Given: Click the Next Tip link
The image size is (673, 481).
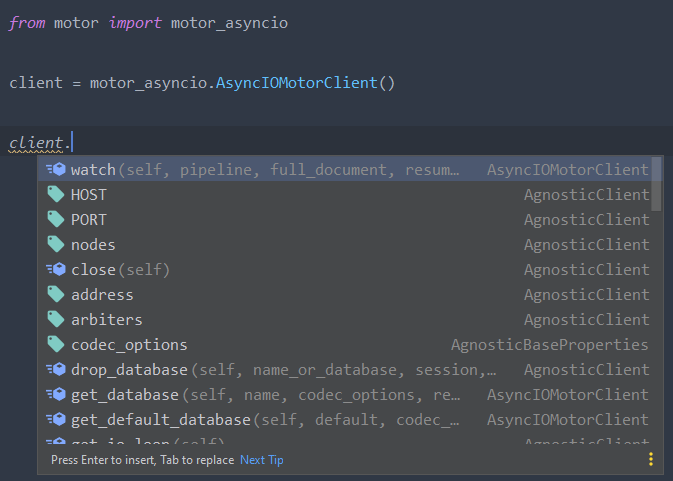Looking at the screenshot, I should pos(261,460).
